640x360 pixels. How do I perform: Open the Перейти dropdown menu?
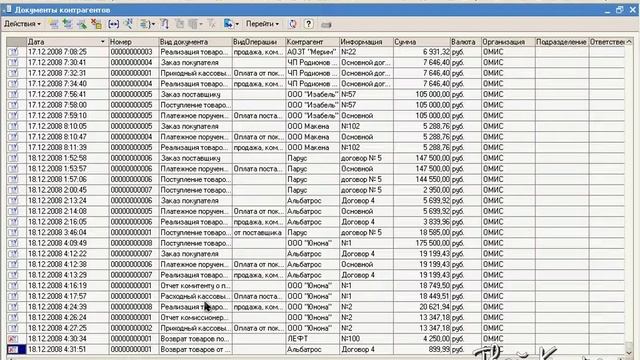click(262, 24)
